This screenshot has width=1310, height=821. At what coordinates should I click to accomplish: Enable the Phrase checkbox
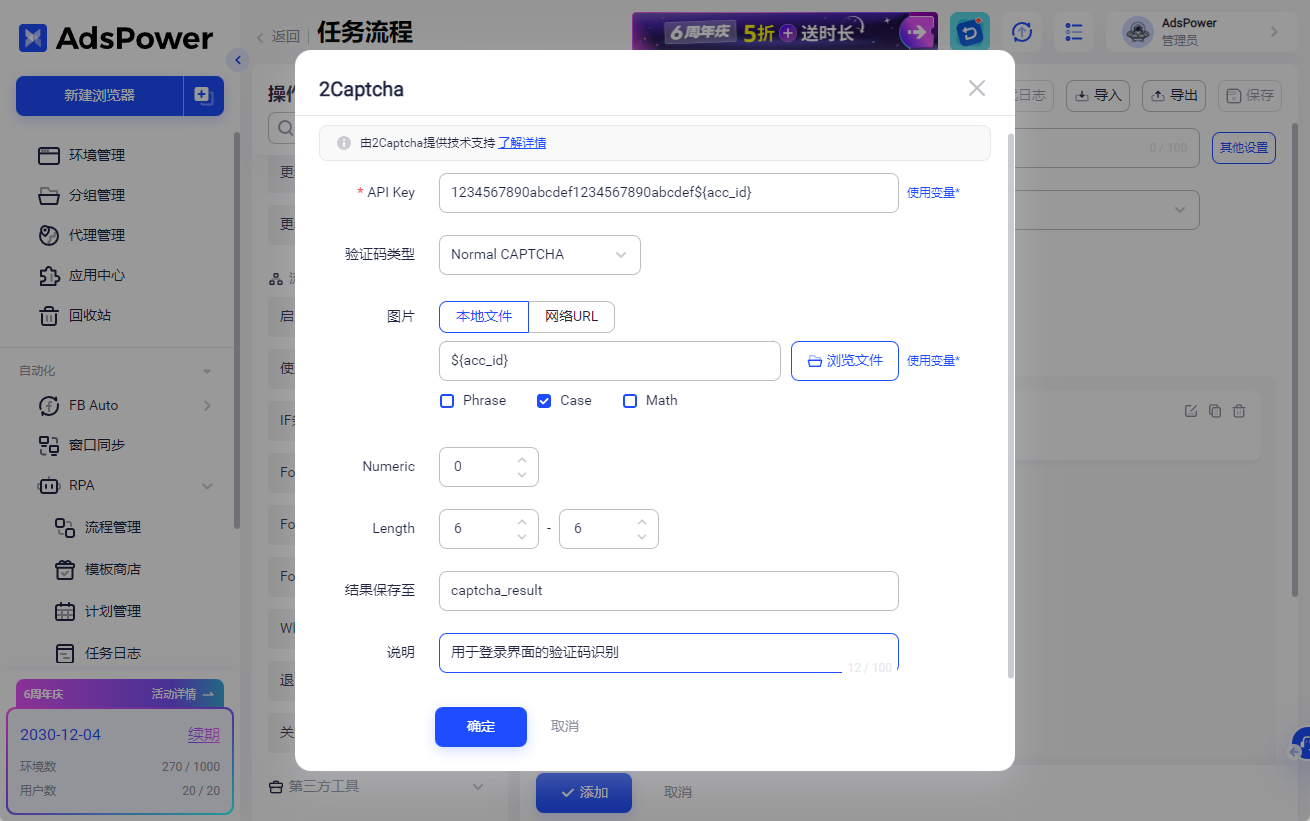pyautogui.click(x=447, y=401)
